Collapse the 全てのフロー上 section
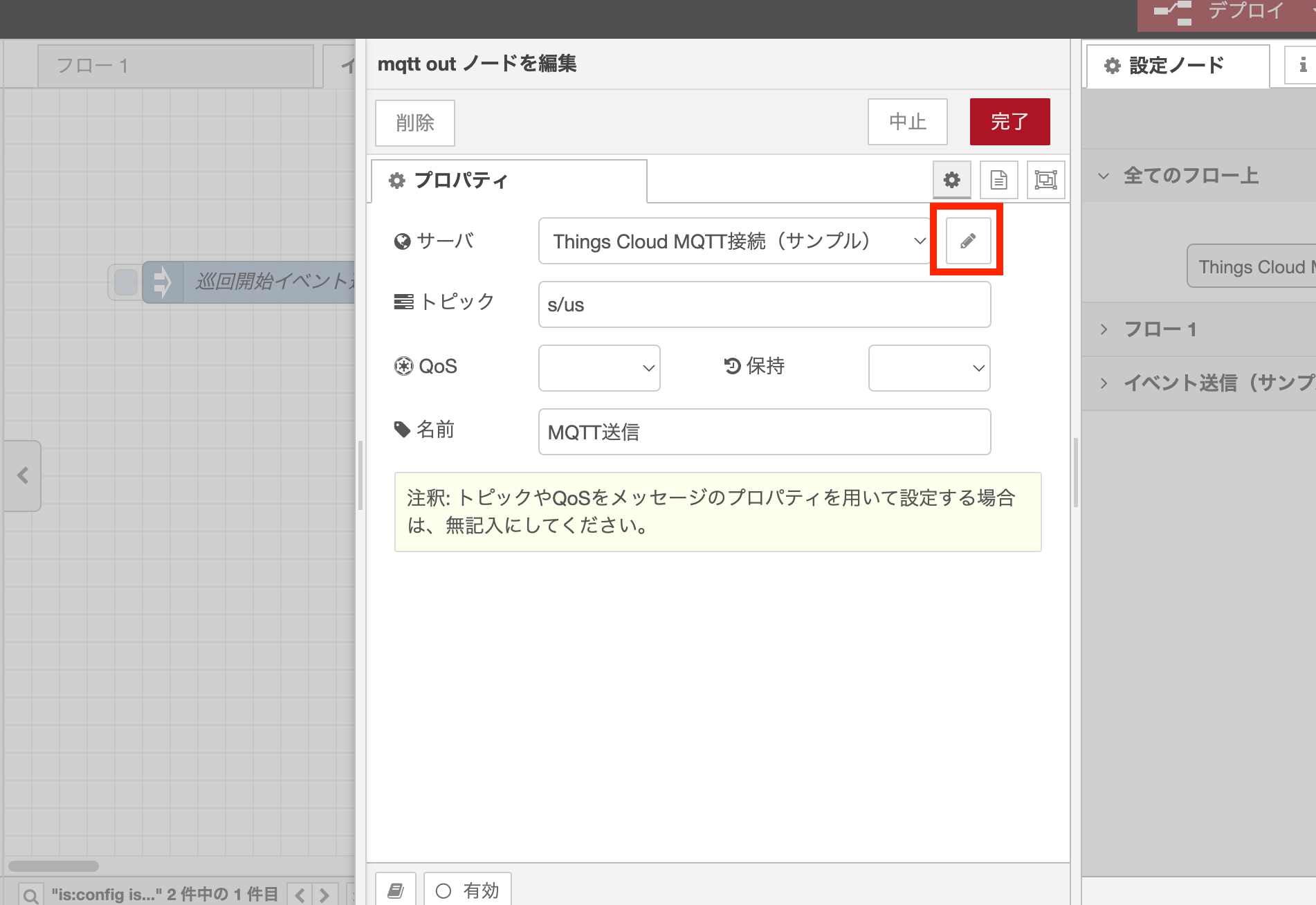 click(1199, 176)
